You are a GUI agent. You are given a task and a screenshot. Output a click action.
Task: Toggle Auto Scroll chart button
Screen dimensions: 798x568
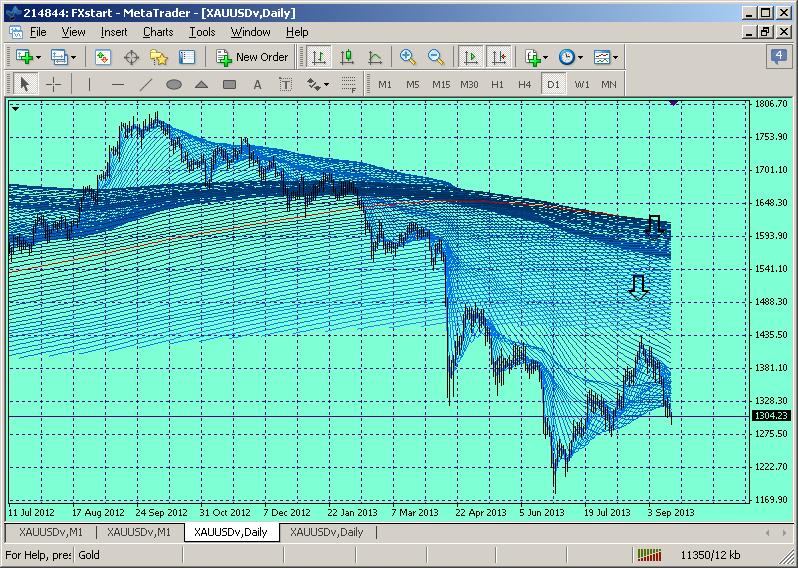tap(470, 57)
